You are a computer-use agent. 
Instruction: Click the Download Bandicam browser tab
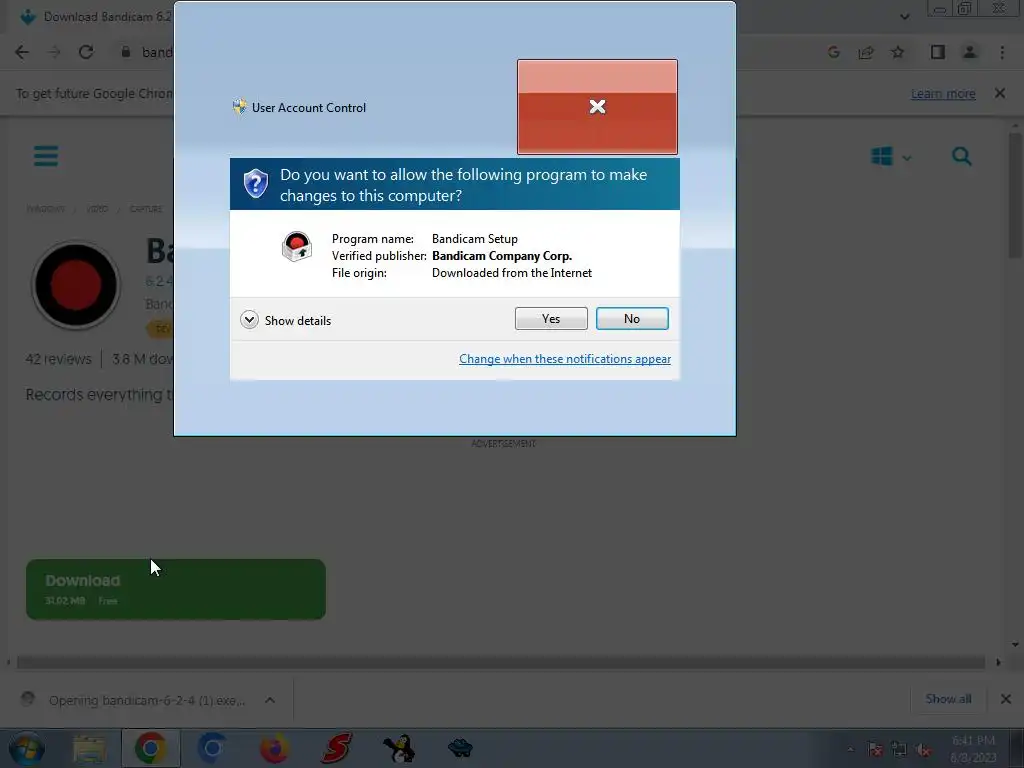(x=97, y=17)
